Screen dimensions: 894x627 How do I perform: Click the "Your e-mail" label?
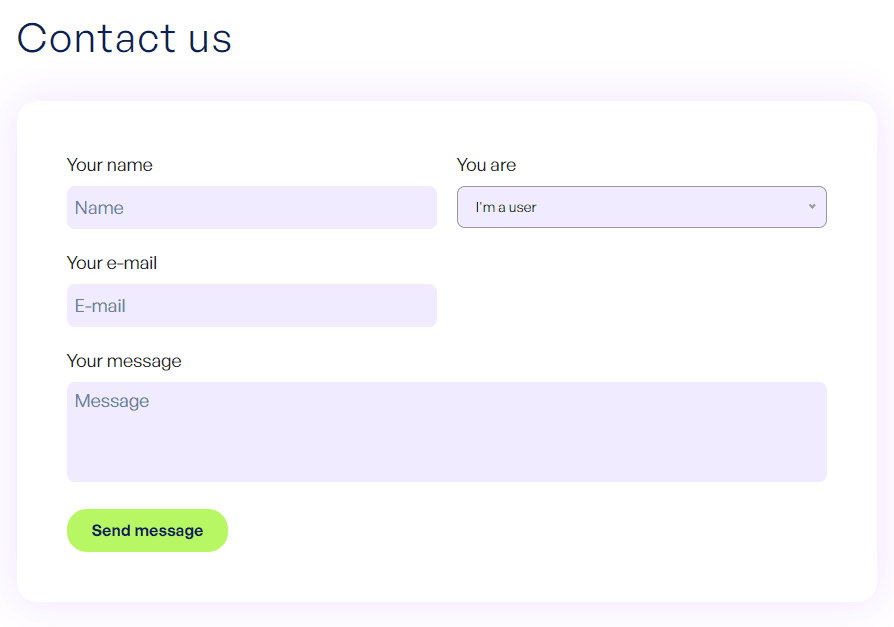(112, 263)
